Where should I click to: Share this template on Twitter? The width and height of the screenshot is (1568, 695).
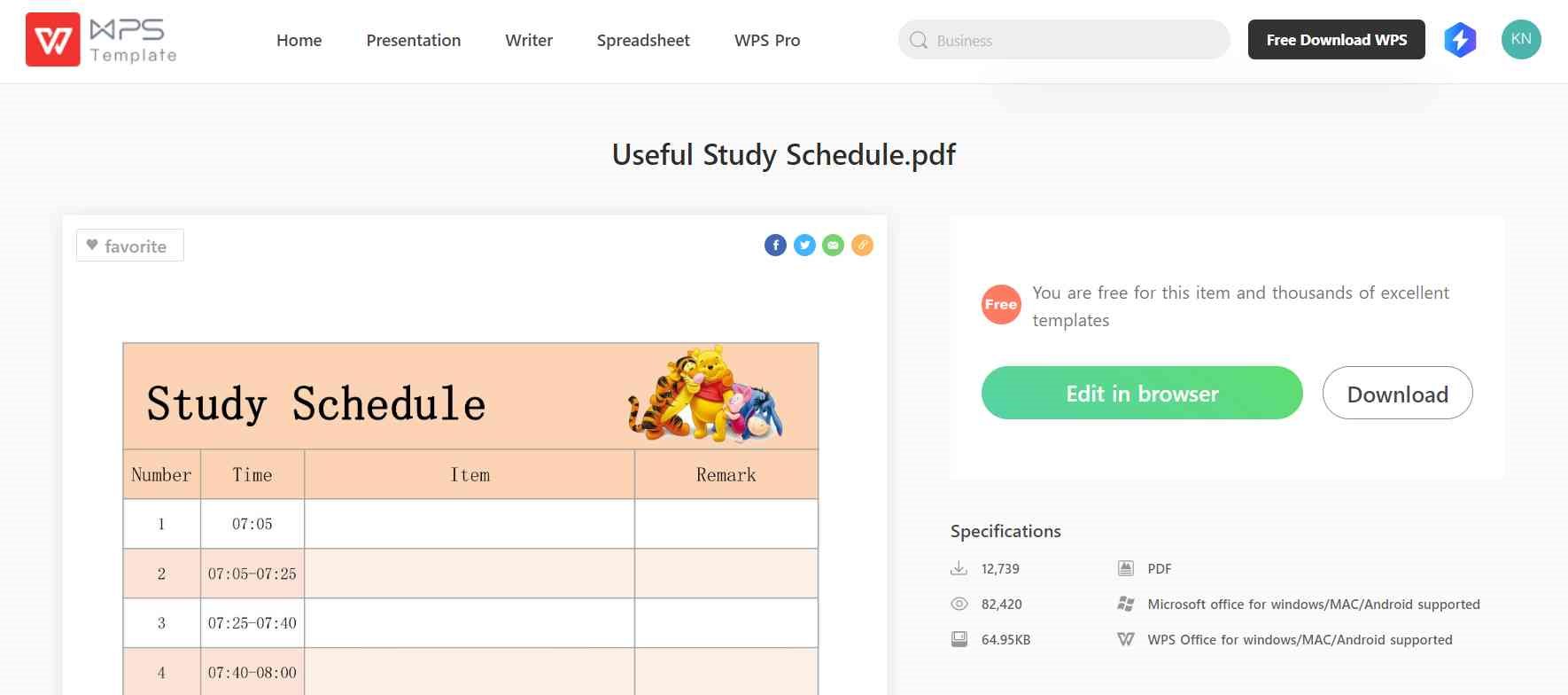[x=804, y=245]
